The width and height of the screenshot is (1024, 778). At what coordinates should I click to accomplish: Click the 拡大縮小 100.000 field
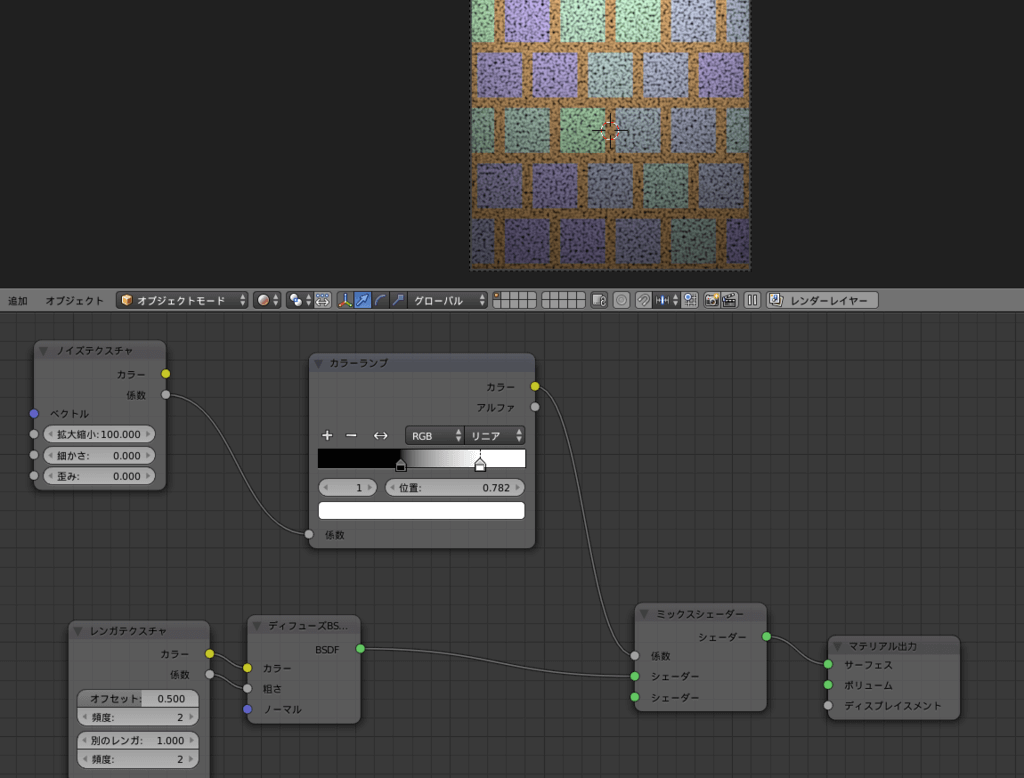point(99,434)
